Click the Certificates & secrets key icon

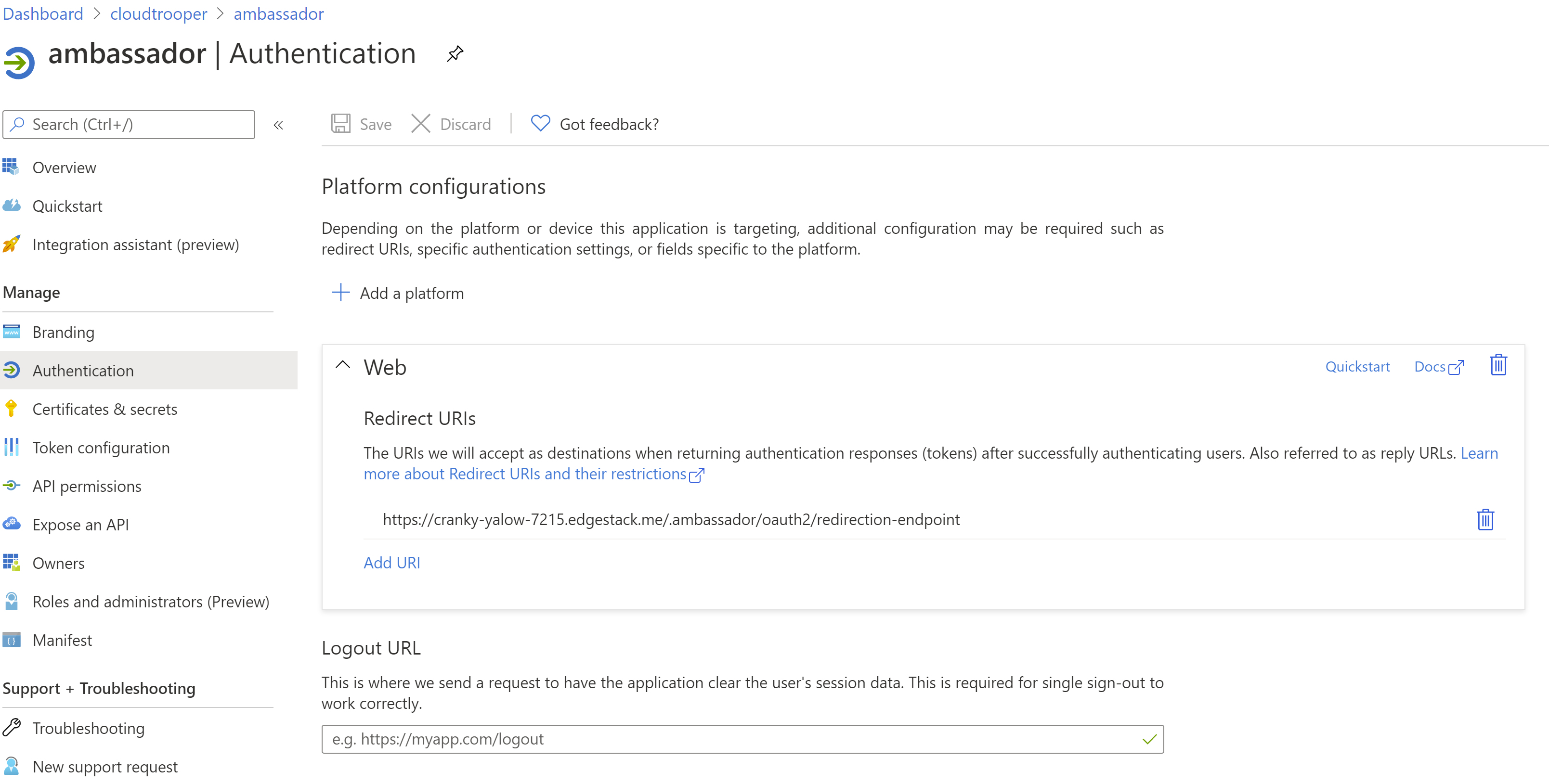pos(11,409)
